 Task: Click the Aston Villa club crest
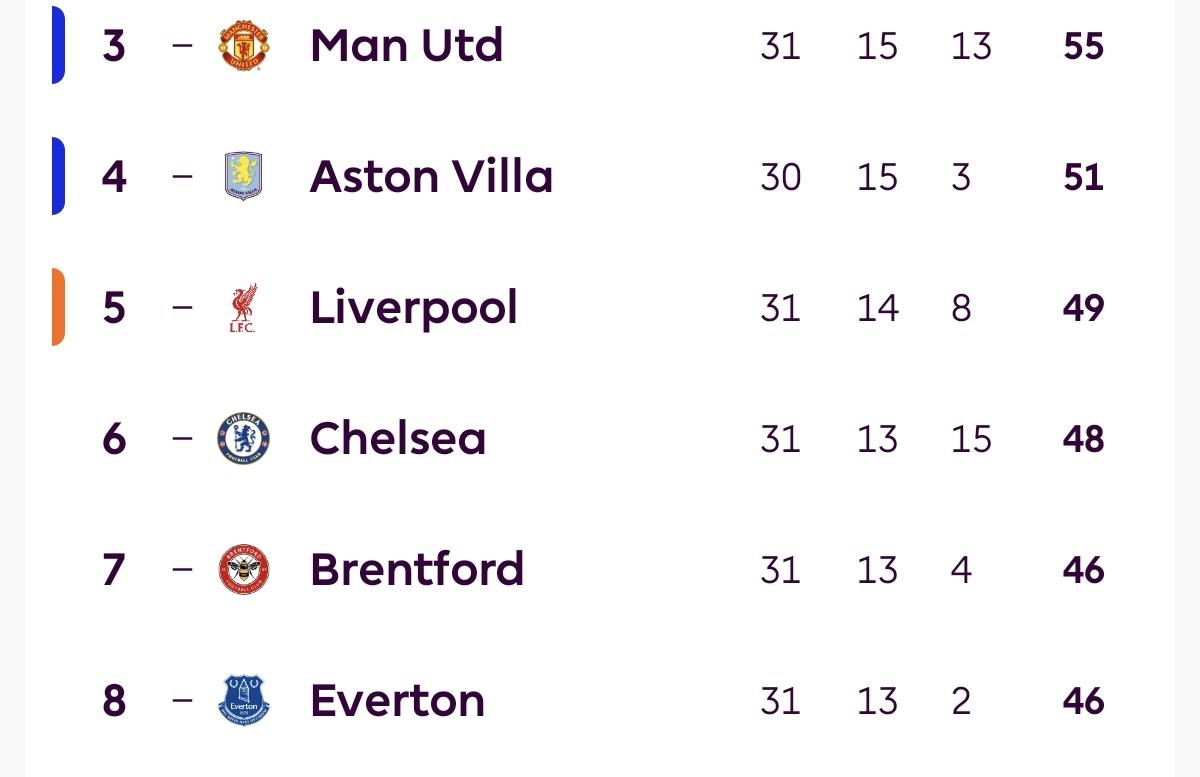[244, 177]
